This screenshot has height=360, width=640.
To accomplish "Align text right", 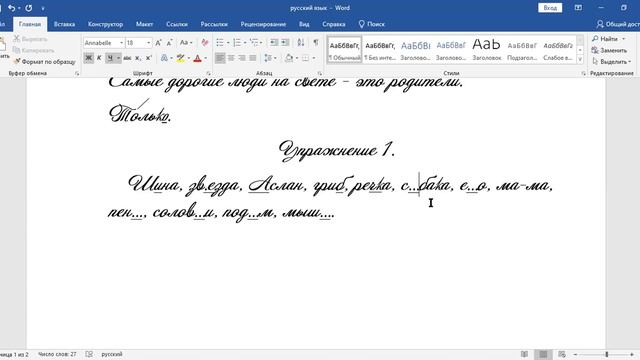I will (x=242, y=58).
